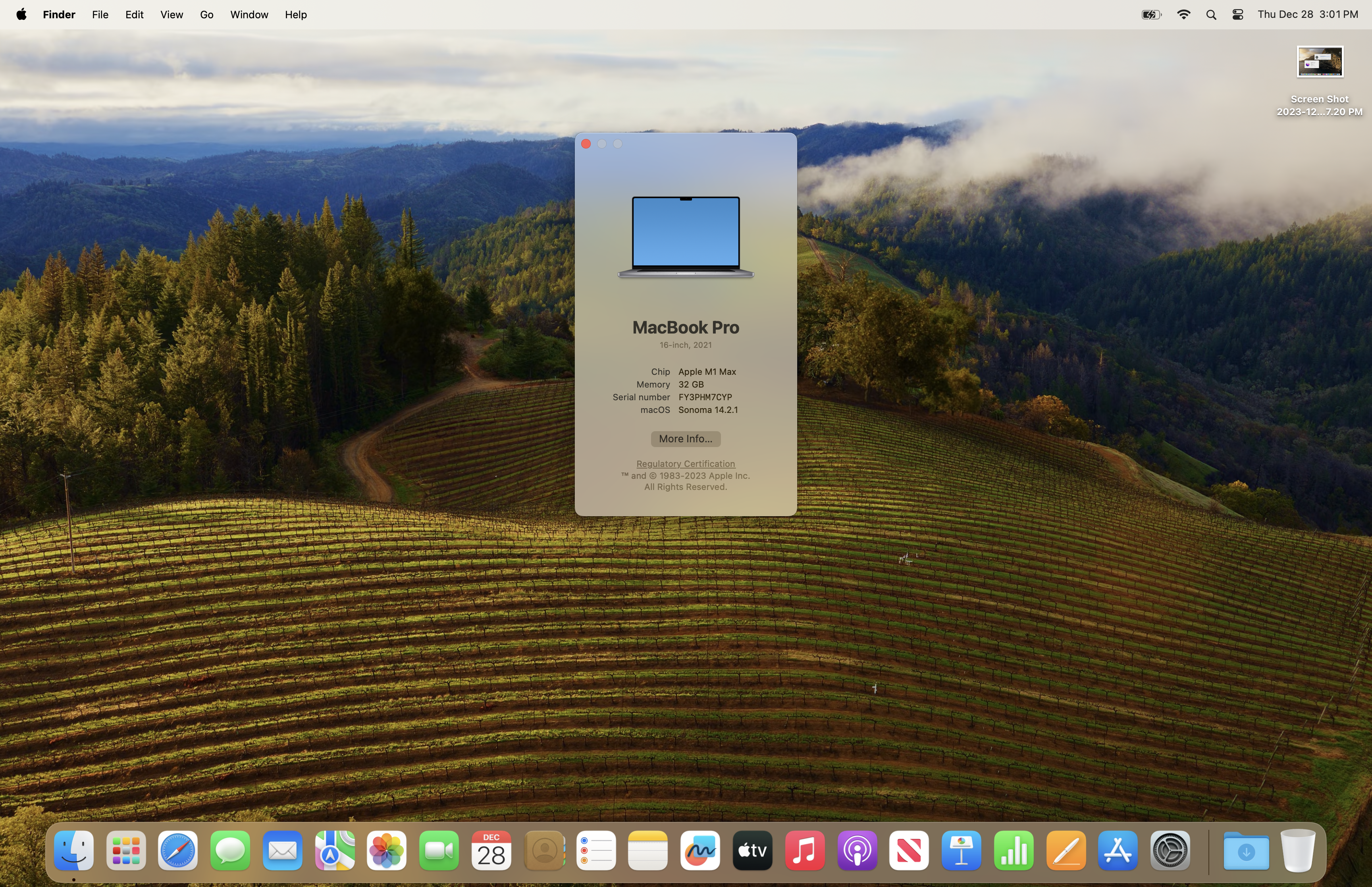Open Messages app in the Dock
Screen dimensions: 1372x887
[x=230, y=850]
